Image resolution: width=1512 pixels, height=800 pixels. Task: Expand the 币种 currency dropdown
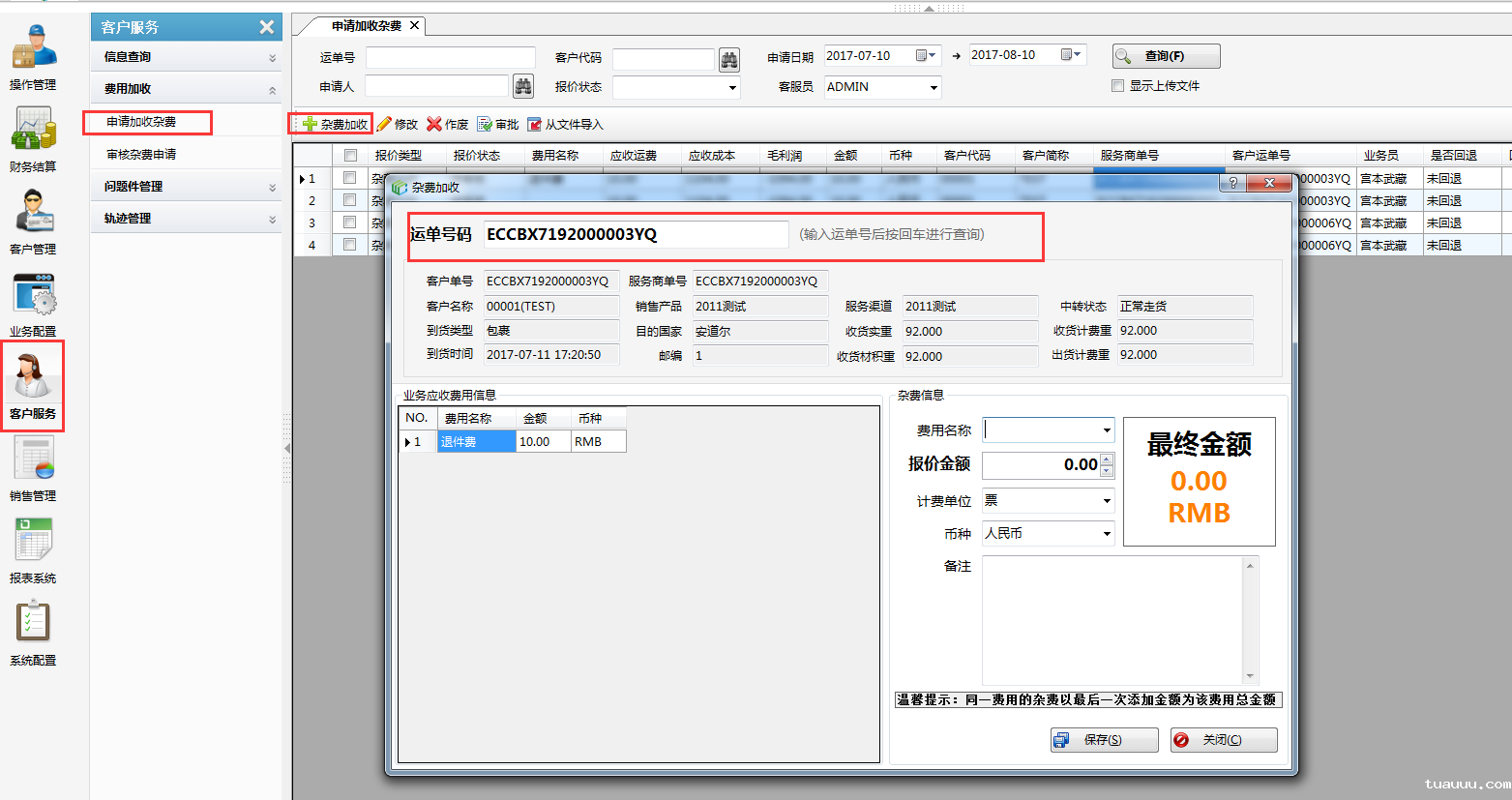[1106, 533]
